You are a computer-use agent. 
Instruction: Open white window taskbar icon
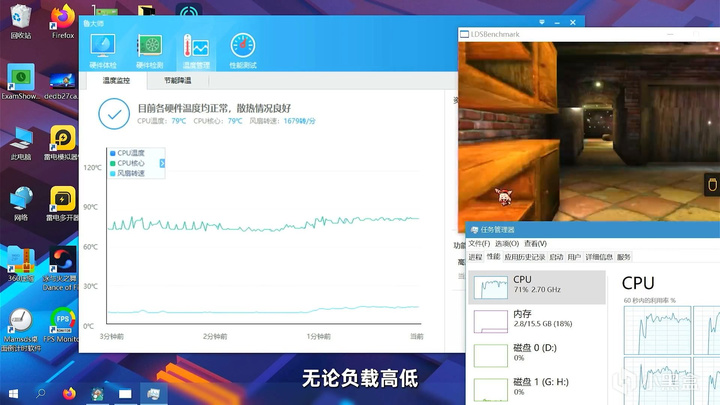(125, 394)
